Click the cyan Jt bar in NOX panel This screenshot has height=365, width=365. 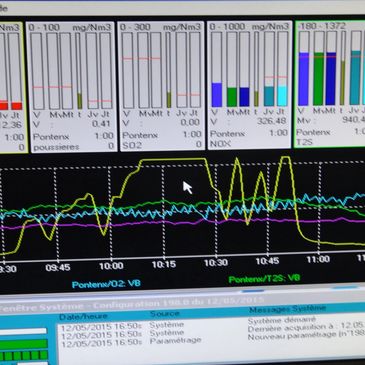pyautogui.click(x=282, y=96)
